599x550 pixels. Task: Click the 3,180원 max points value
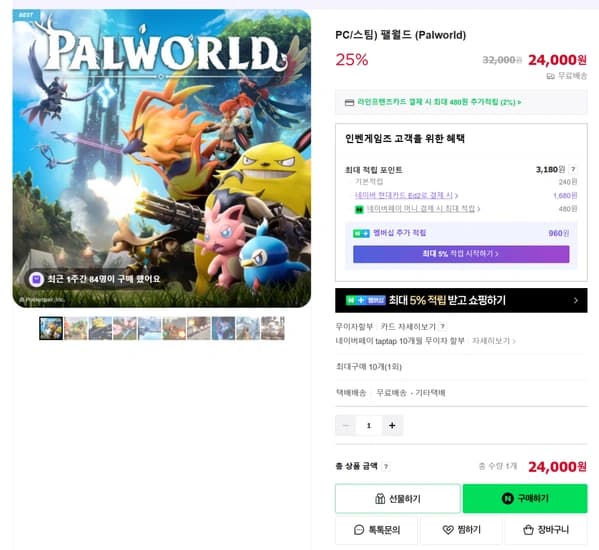pyautogui.click(x=550, y=169)
